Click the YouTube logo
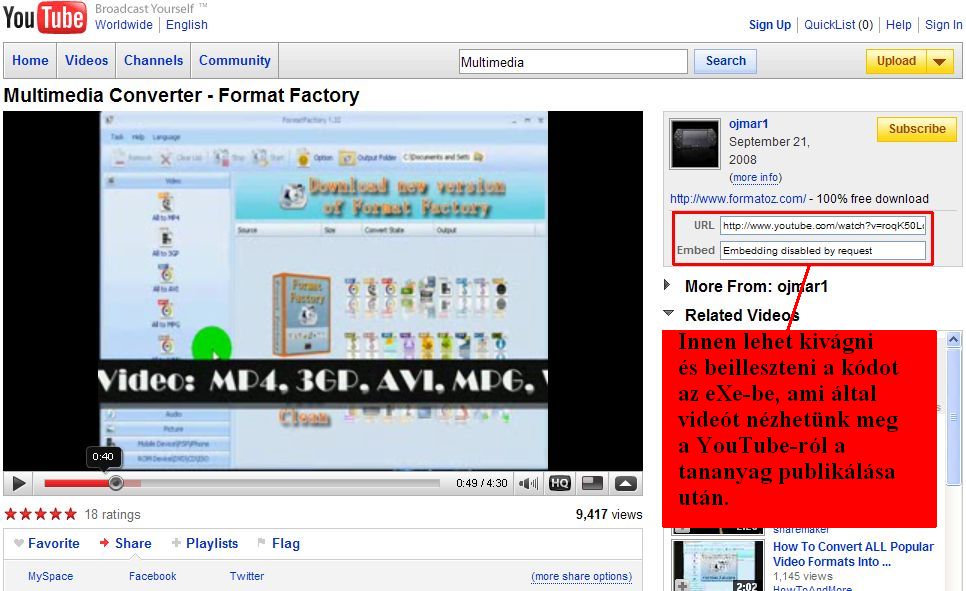This screenshot has width=966, height=591. 44,17
